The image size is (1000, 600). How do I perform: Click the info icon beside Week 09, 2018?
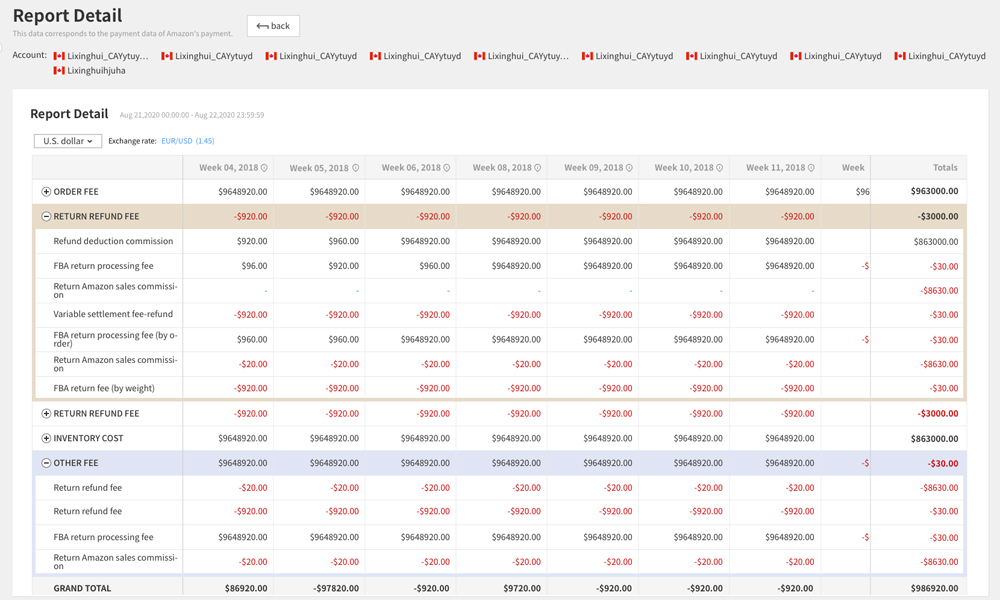[629, 168]
